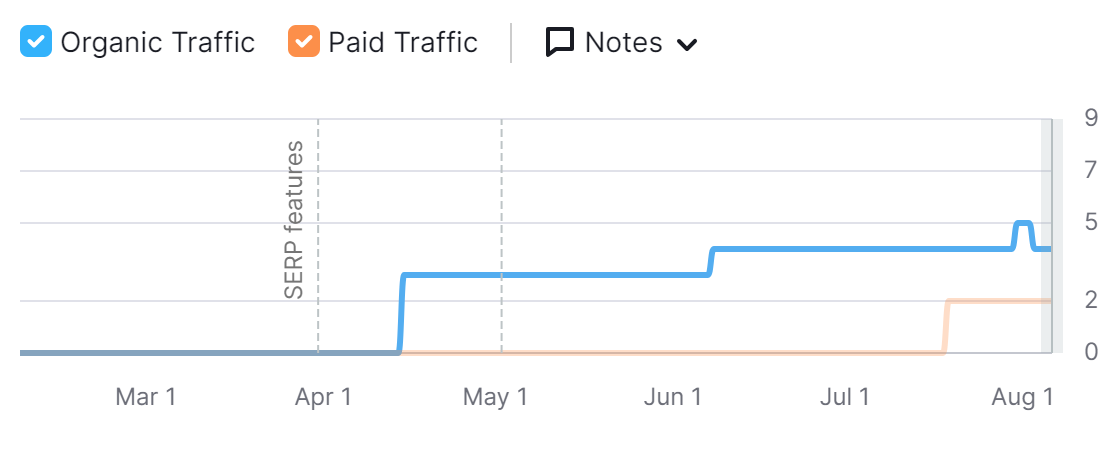Viewport: 1102px width, 452px height.
Task: Click the paid traffic line's rise in late July
Action: coord(945,326)
